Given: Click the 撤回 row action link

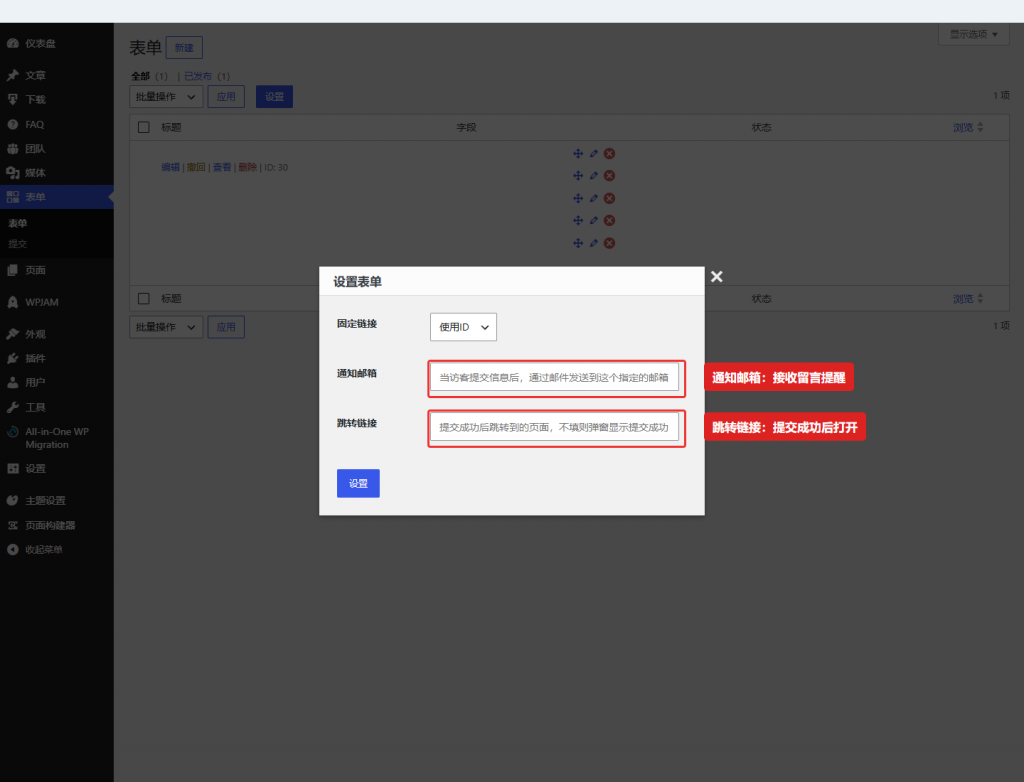Looking at the screenshot, I should pos(196,167).
